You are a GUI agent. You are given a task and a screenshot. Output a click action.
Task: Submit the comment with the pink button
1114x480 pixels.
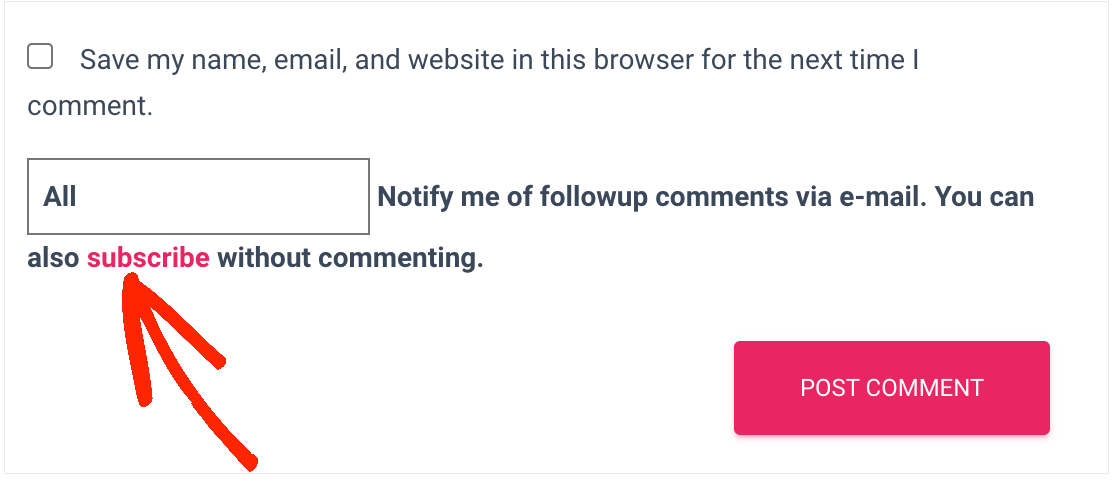point(891,388)
